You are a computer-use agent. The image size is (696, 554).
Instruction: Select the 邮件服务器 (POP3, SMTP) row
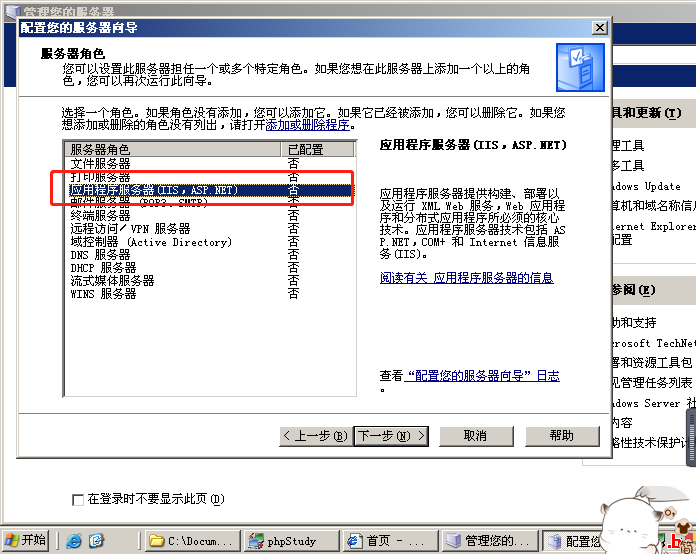(210, 203)
